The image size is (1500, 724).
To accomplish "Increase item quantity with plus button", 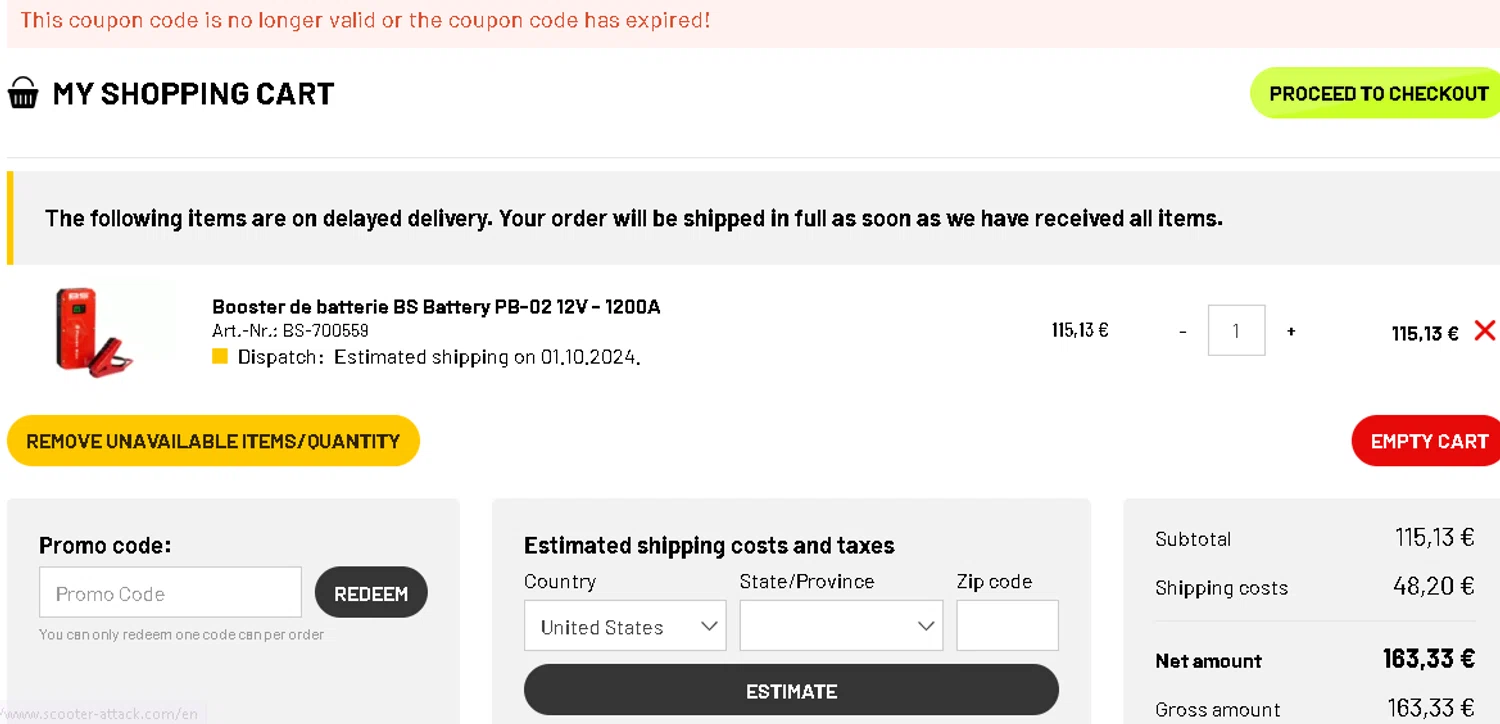I will [1291, 331].
